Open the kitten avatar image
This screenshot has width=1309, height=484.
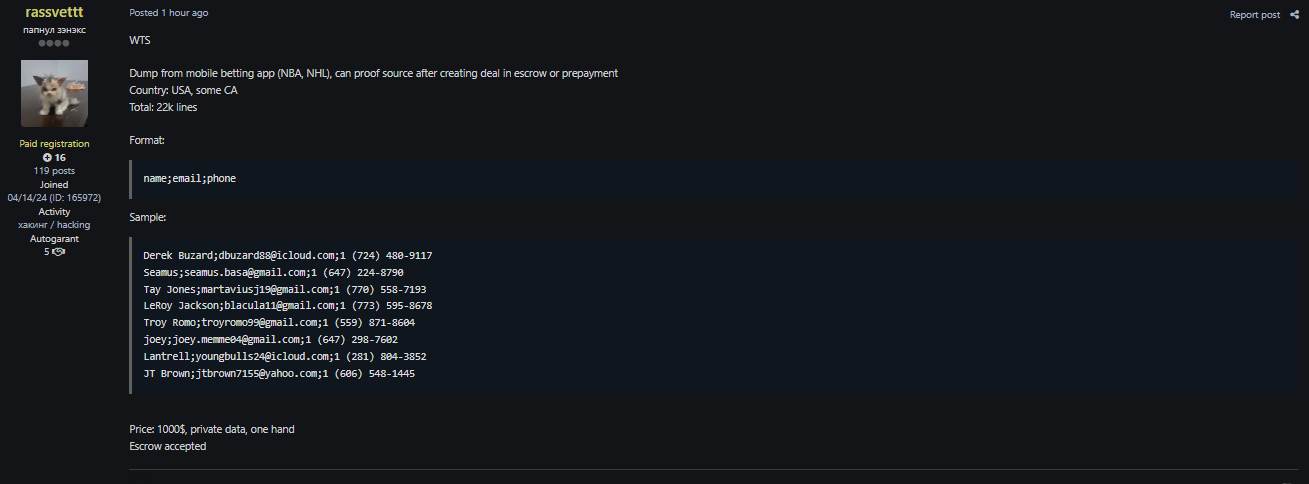point(54,93)
